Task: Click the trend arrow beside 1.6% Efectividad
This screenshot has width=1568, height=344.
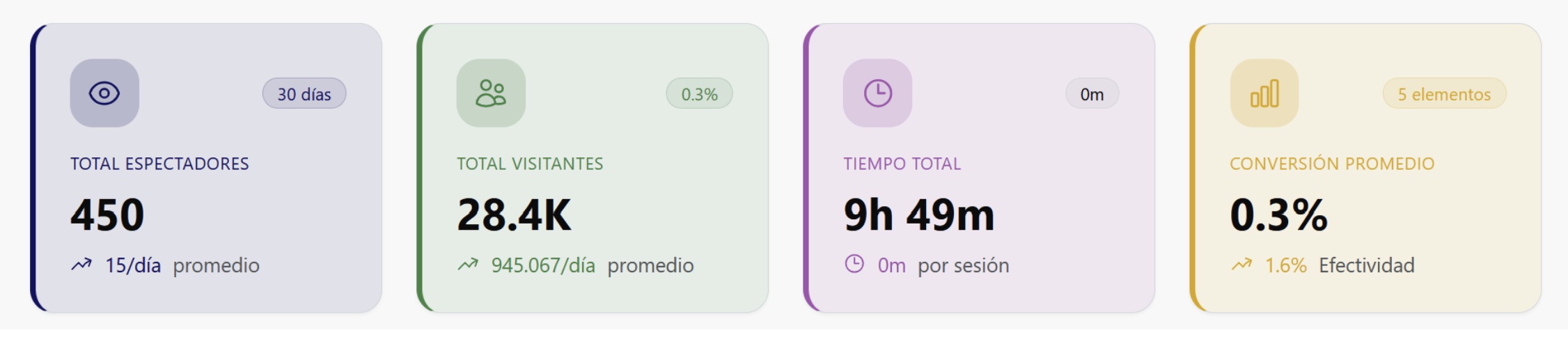Action: (1241, 265)
